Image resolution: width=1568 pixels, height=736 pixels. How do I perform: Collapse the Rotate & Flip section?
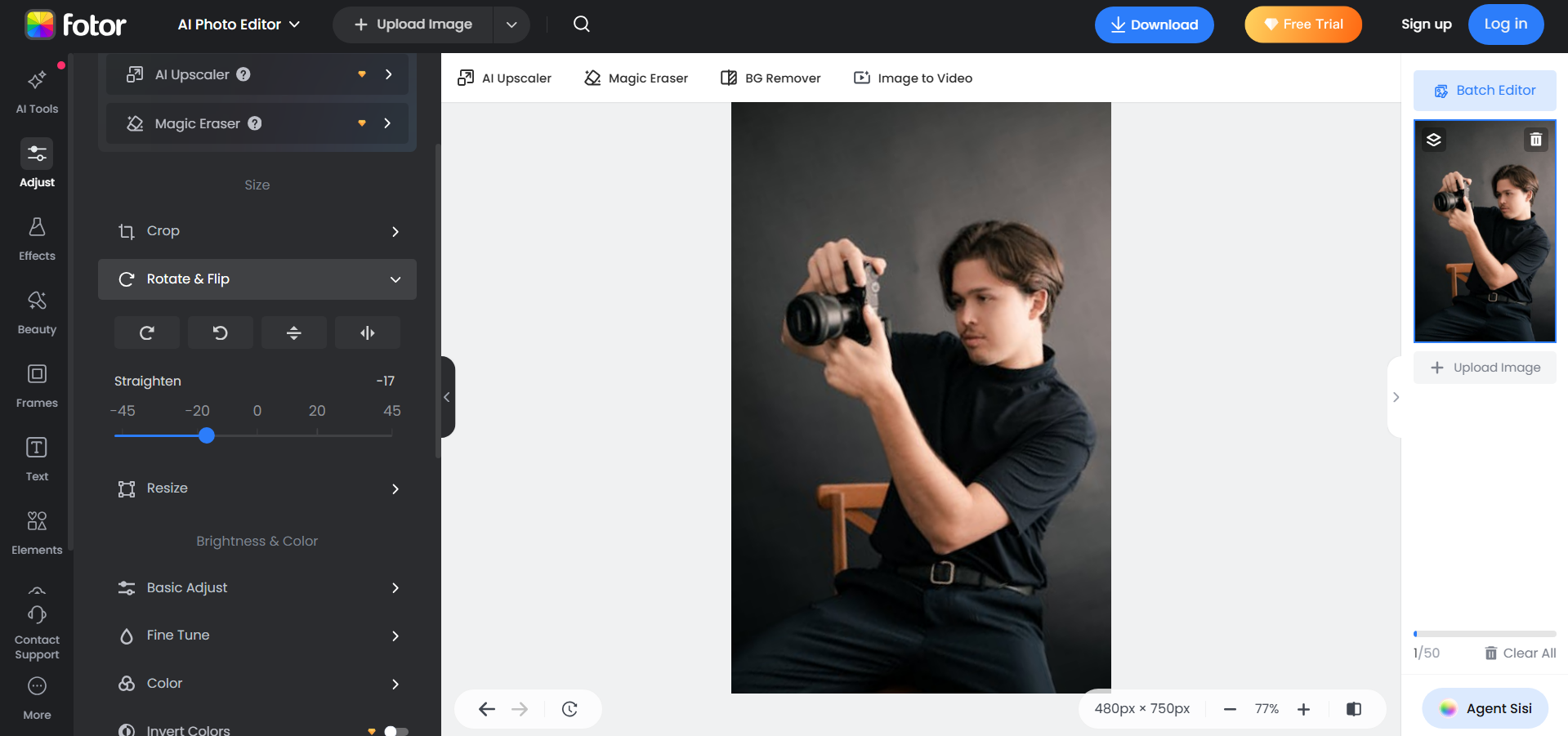click(395, 279)
